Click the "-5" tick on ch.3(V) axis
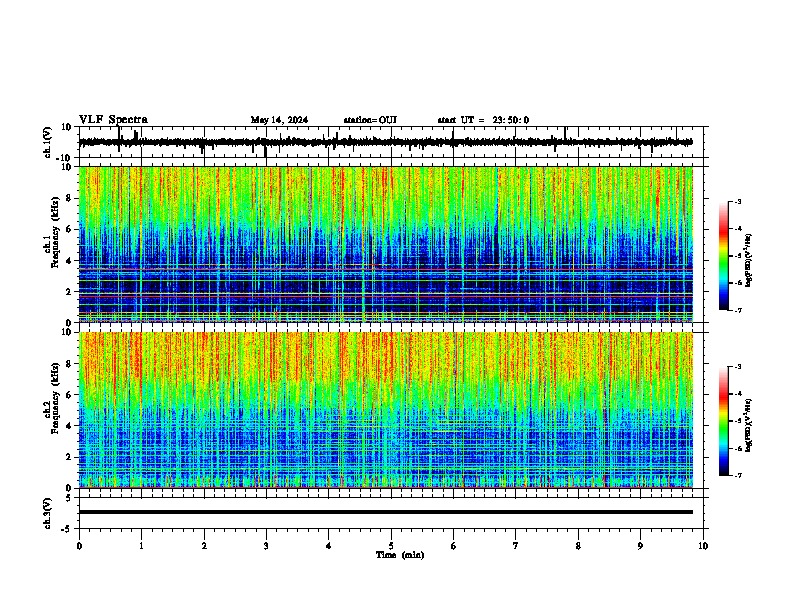The height and width of the screenshot is (612, 792). [67, 529]
